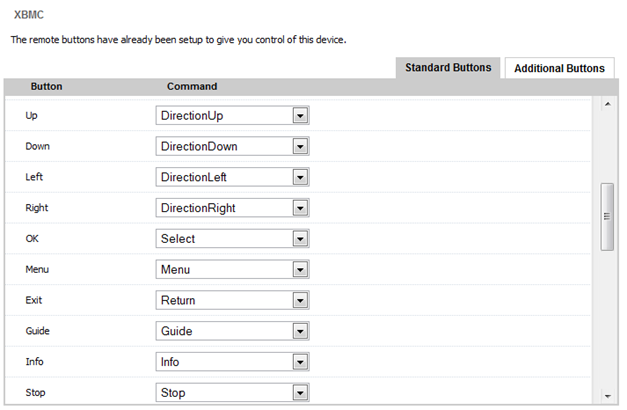Viewport: 627px width, 410px height.
Task: Open the Info command dropdown arrow
Action: [299, 362]
